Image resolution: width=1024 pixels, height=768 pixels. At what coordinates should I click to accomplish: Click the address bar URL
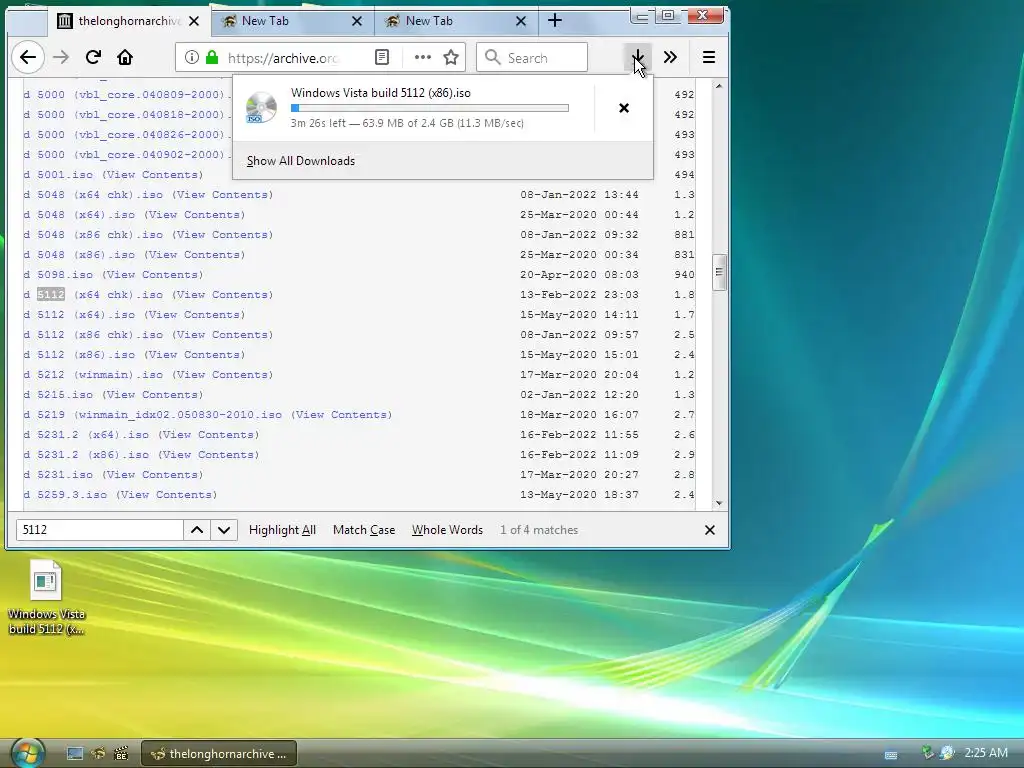pos(283,57)
